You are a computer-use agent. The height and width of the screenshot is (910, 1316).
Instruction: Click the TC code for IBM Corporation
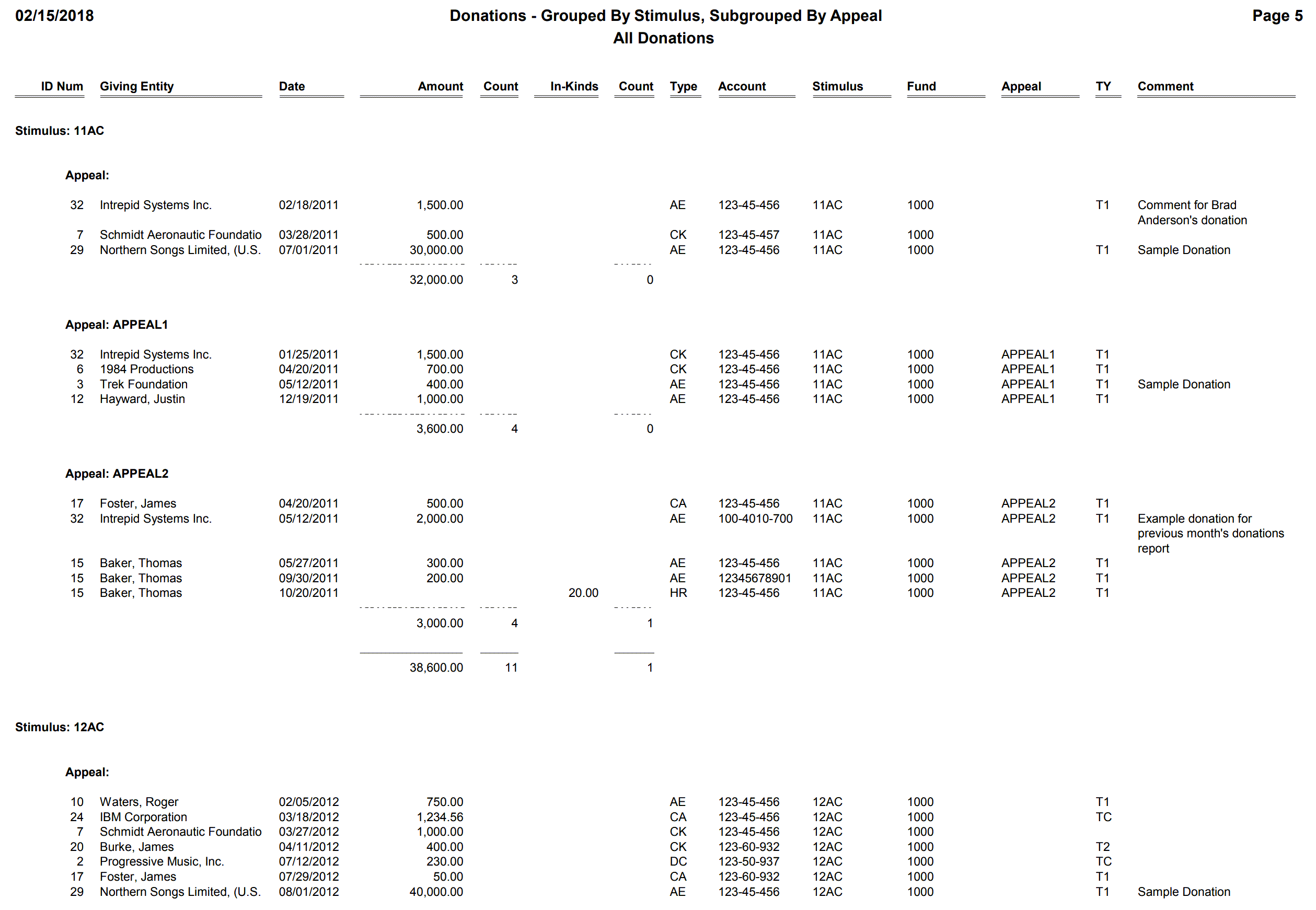(x=1103, y=816)
